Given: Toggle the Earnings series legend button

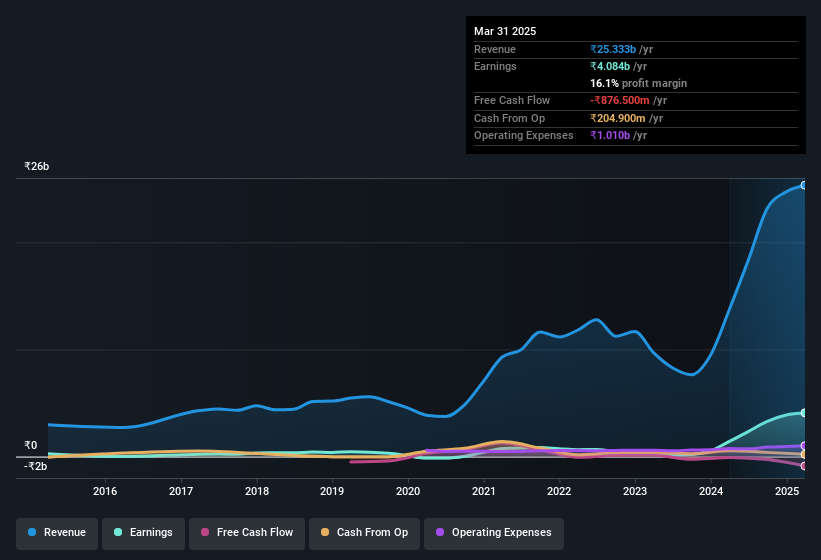Looking at the screenshot, I should click(143, 533).
